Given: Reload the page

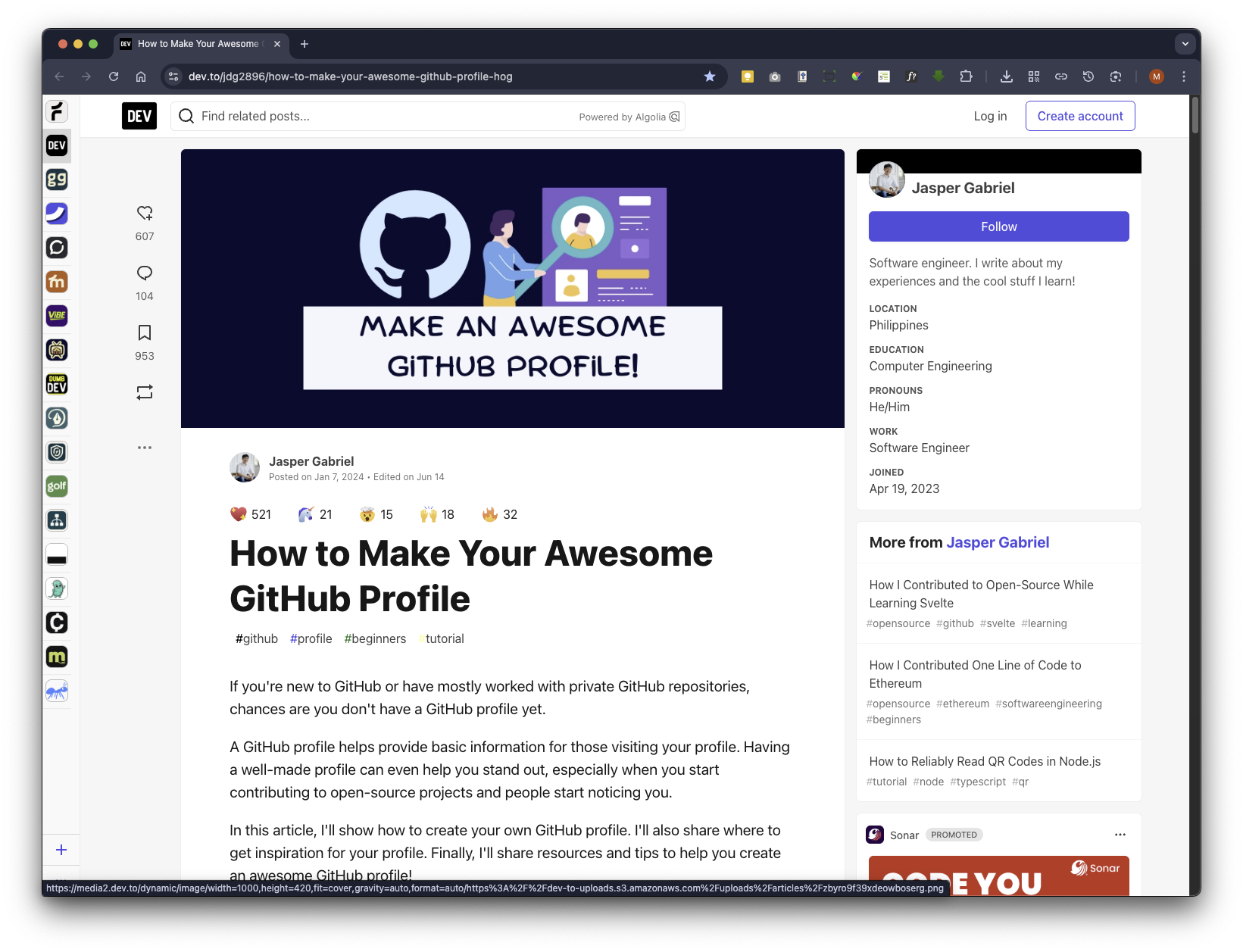Looking at the screenshot, I should 114,76.
